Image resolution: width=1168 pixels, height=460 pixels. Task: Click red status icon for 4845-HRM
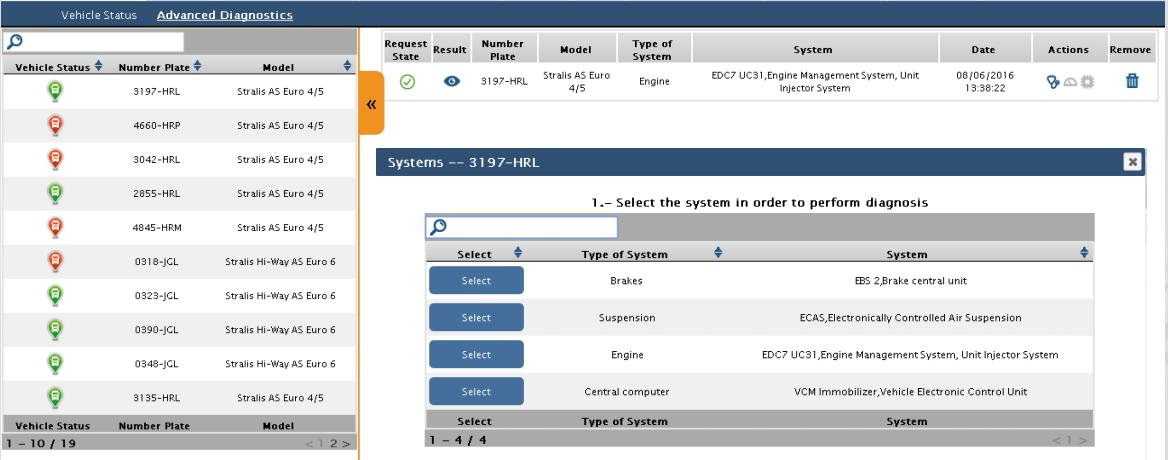click(x=55, y=228)
